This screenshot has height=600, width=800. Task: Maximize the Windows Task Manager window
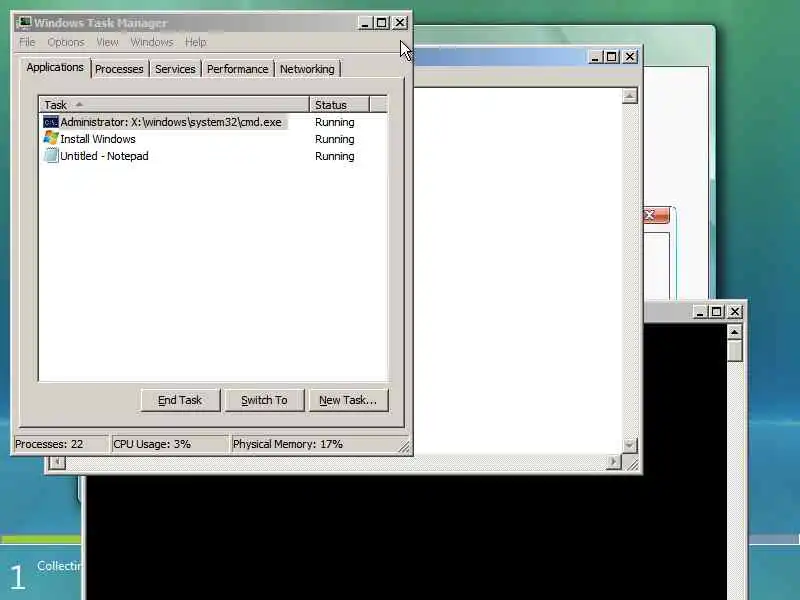coord(381,23)
